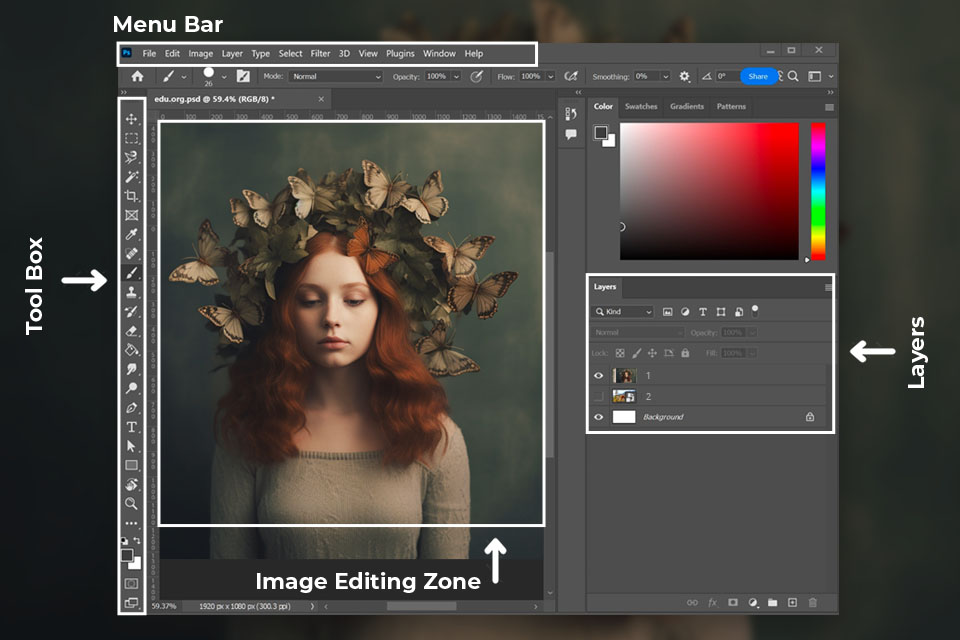This screenshot has height=640, width=960.
Task: Add a layer mask icon
Action: pos(733,603)
